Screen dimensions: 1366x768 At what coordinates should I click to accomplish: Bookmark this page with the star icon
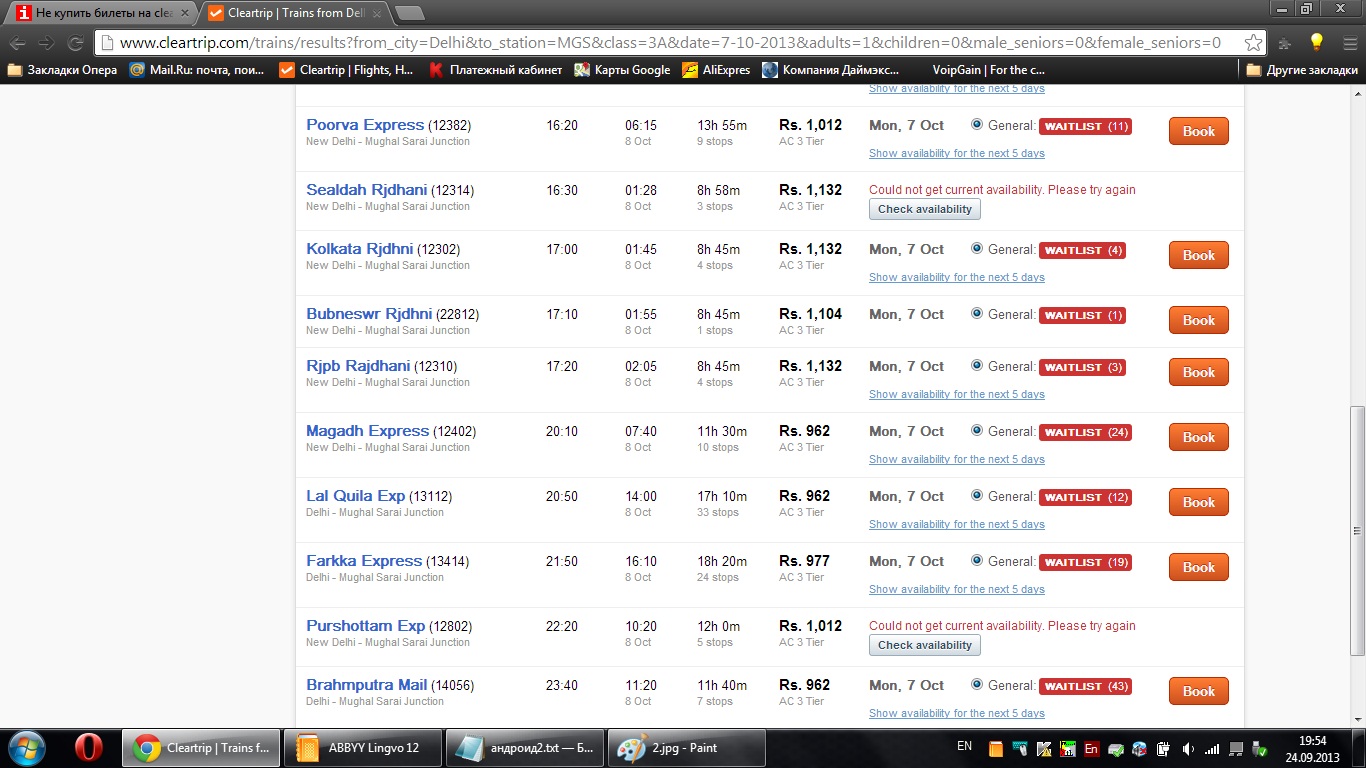click(1253, 43)
